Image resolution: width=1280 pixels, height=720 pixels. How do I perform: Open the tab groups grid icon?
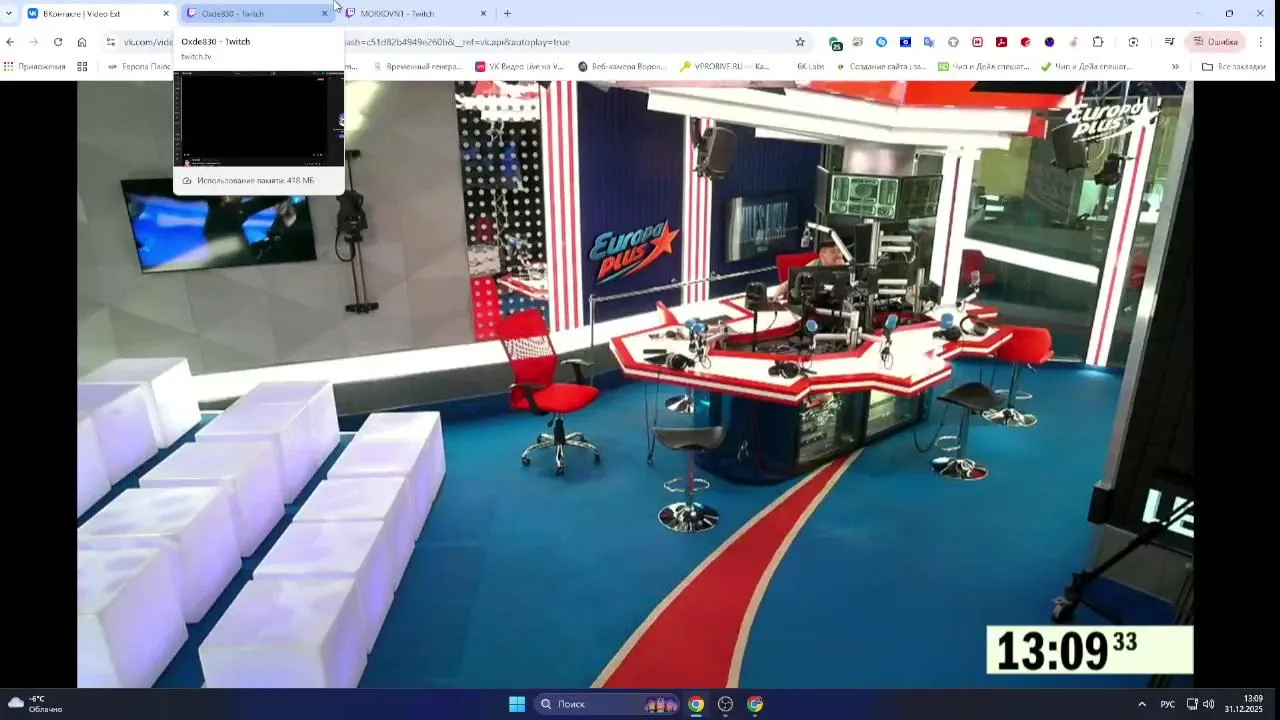tap(82, 67)
